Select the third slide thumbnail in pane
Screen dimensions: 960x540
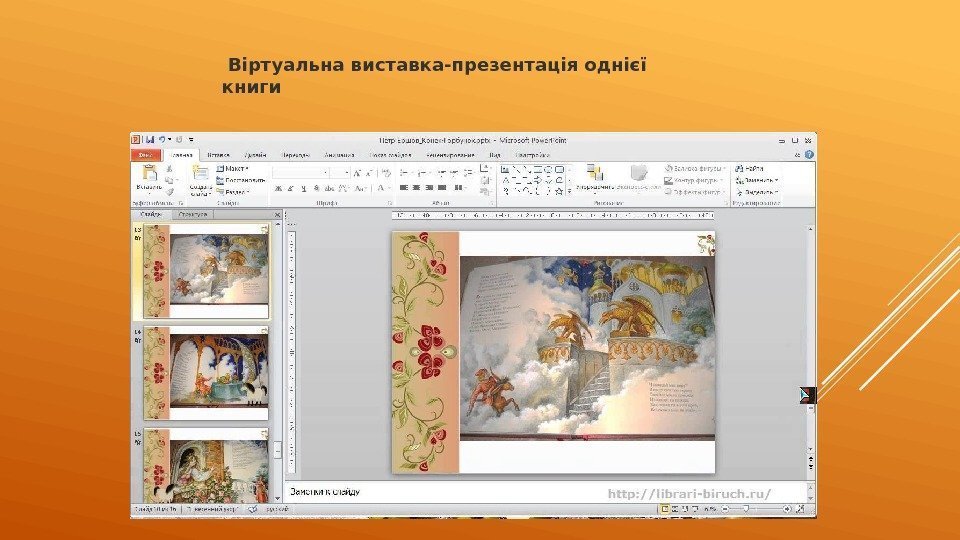point(206,466)
